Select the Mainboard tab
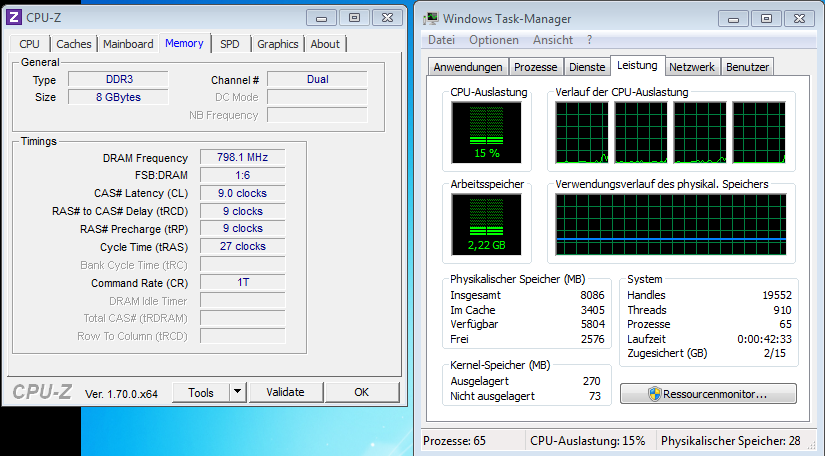This screenshot has height=456, width=825. click(128, 44)
